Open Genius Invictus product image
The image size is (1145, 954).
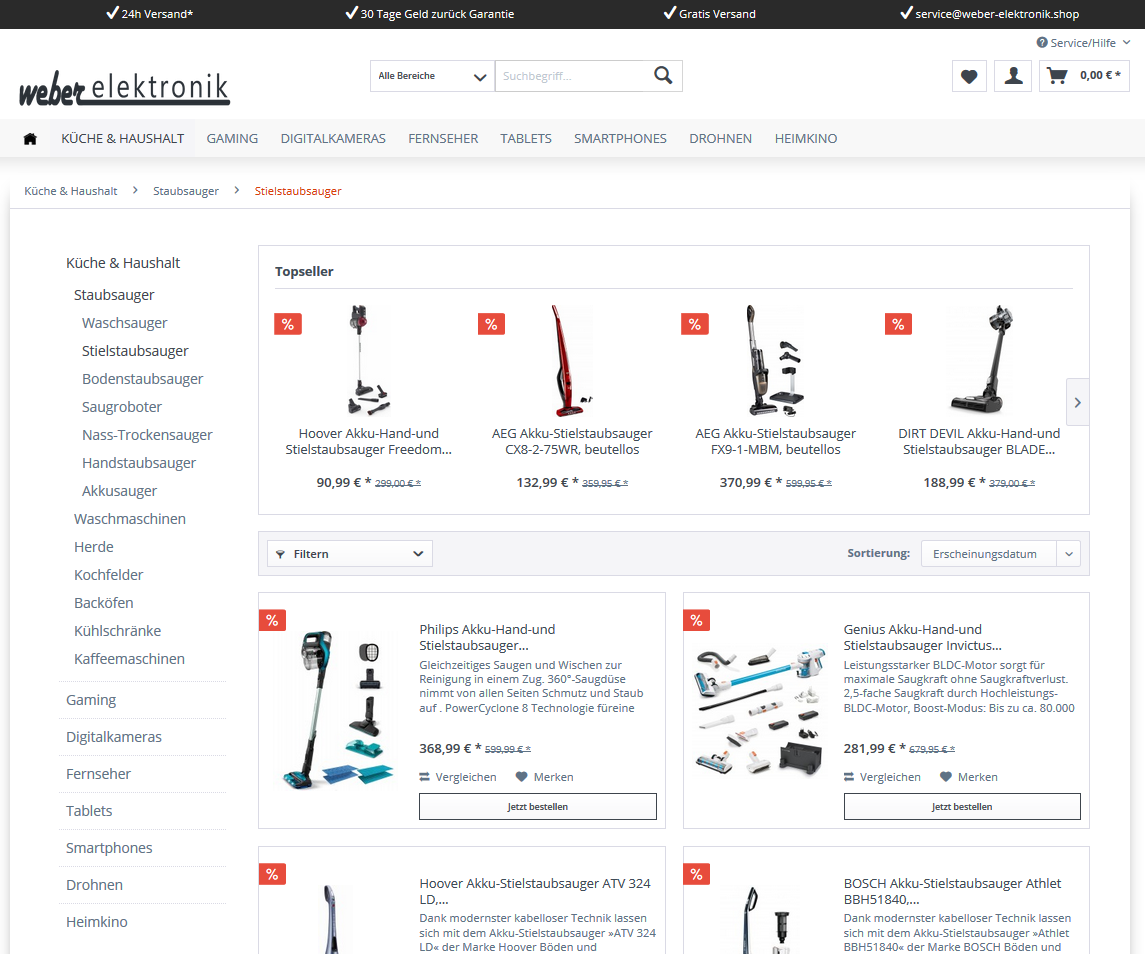click(760, 710)
